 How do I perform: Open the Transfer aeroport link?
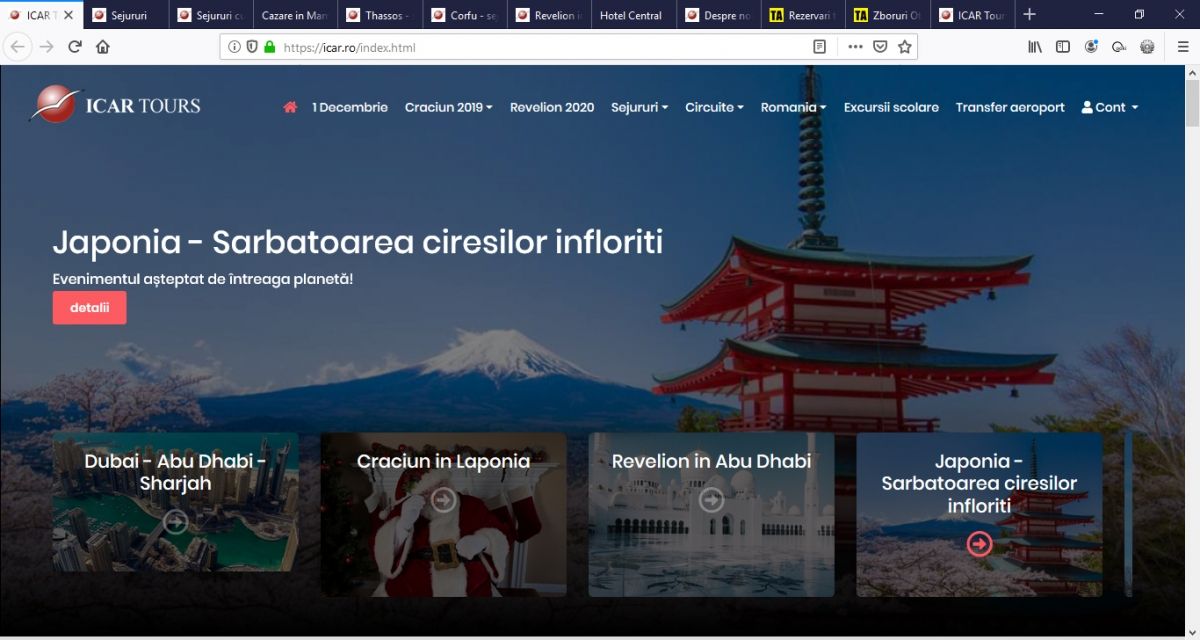click(1010, 108)
